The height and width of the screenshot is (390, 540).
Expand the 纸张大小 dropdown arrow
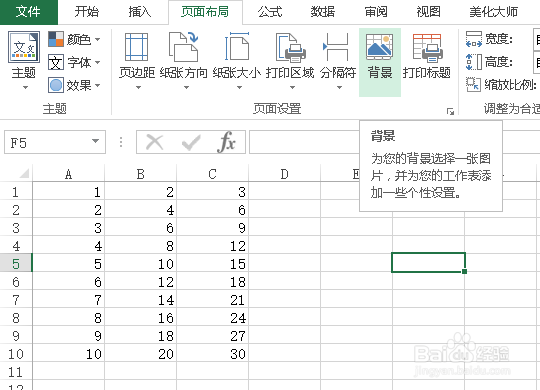(x=239, y=88)
